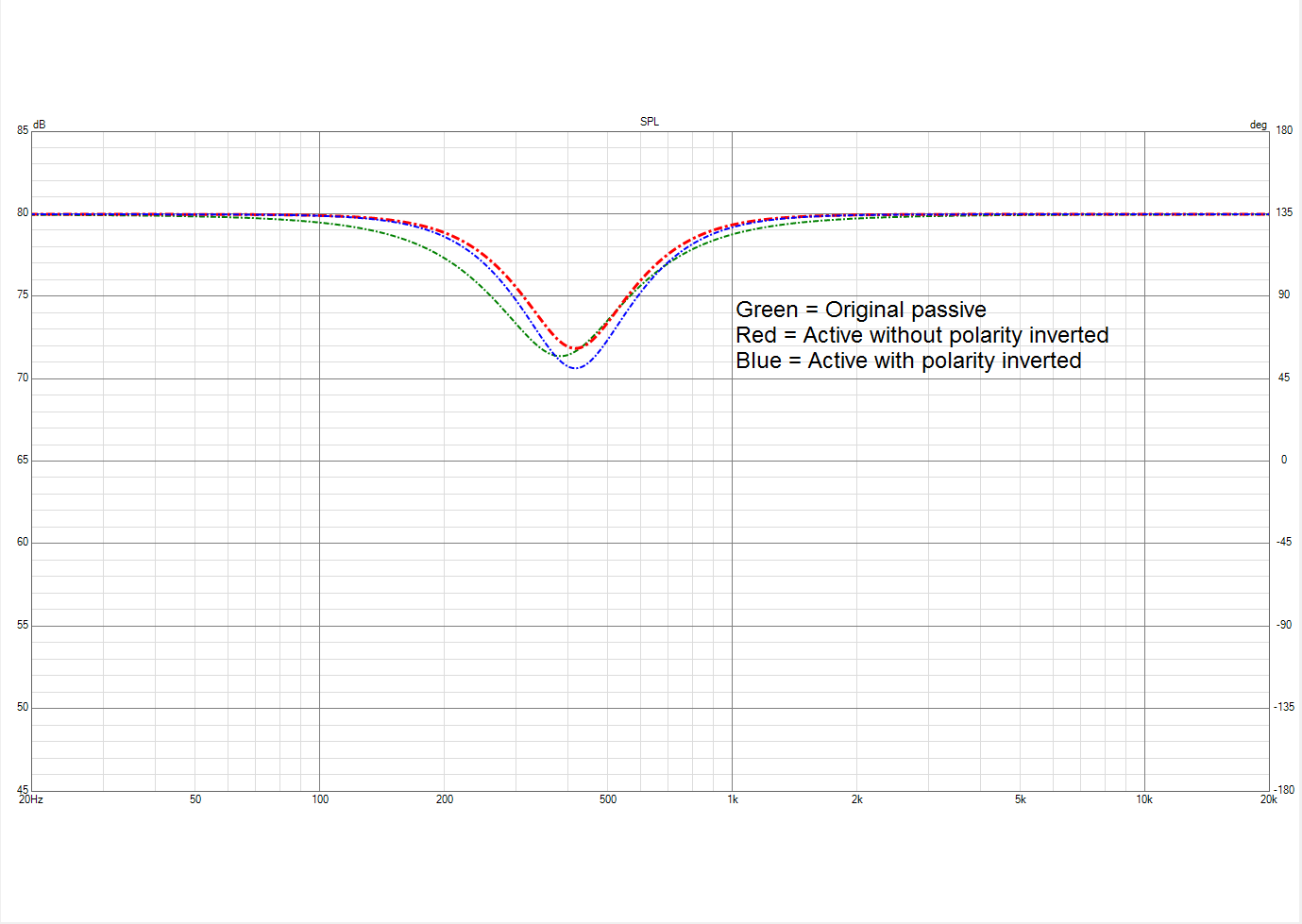
Task: Click the 'Green = Original passive' legend line
Action: 861,310
